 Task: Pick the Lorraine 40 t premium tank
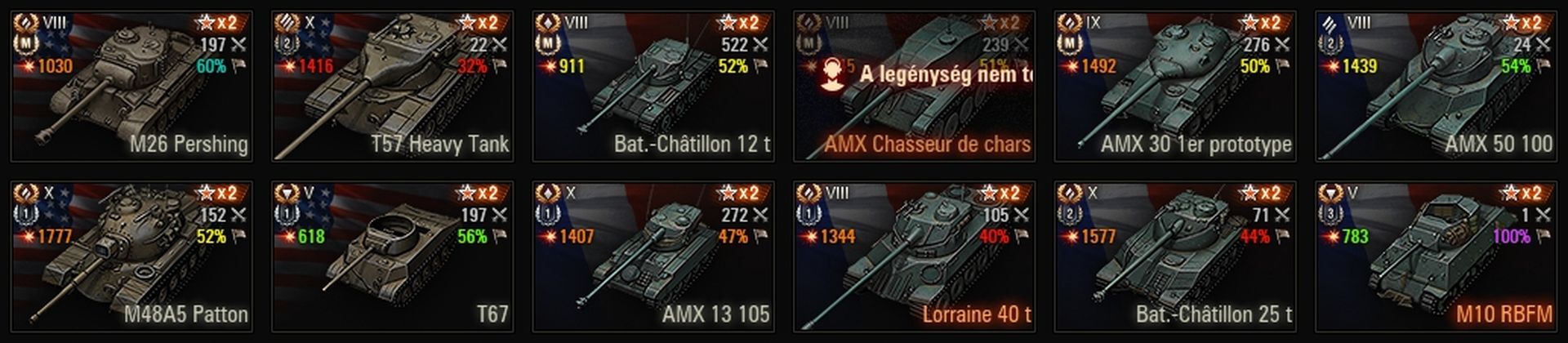pyautogui.click(x=915, y=256)
